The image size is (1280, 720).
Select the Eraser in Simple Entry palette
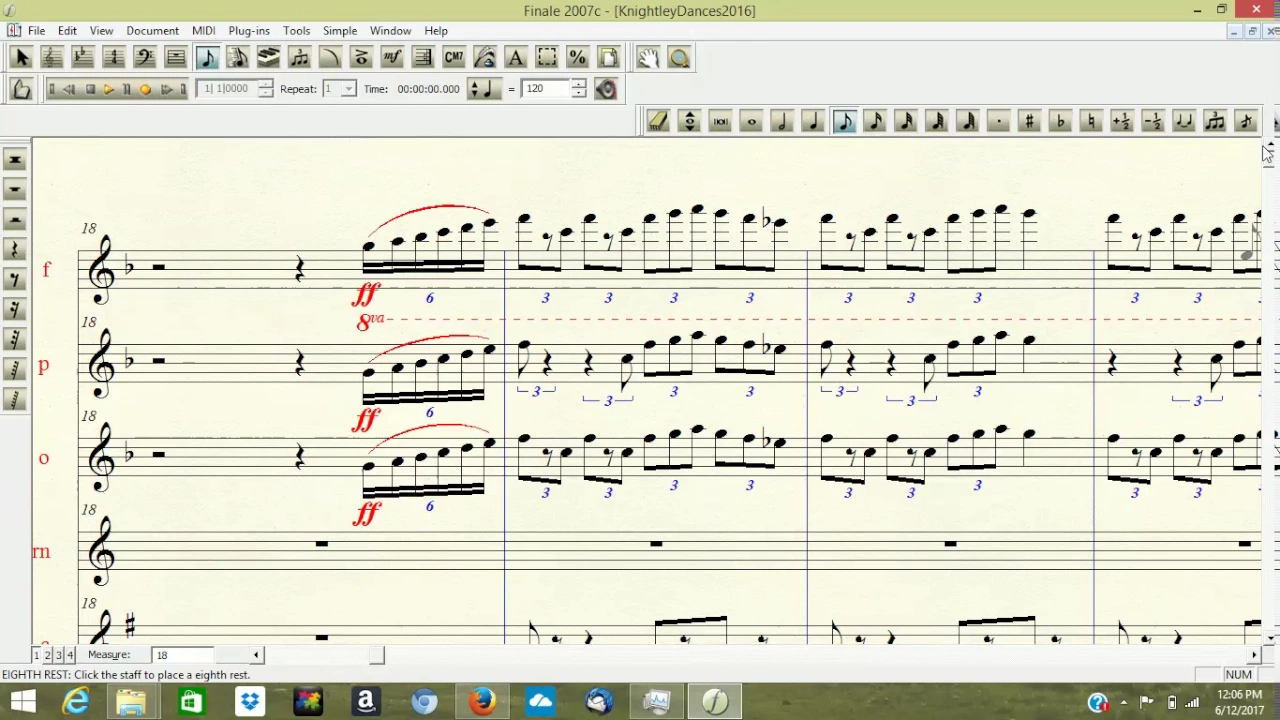[x=658, y=121]
